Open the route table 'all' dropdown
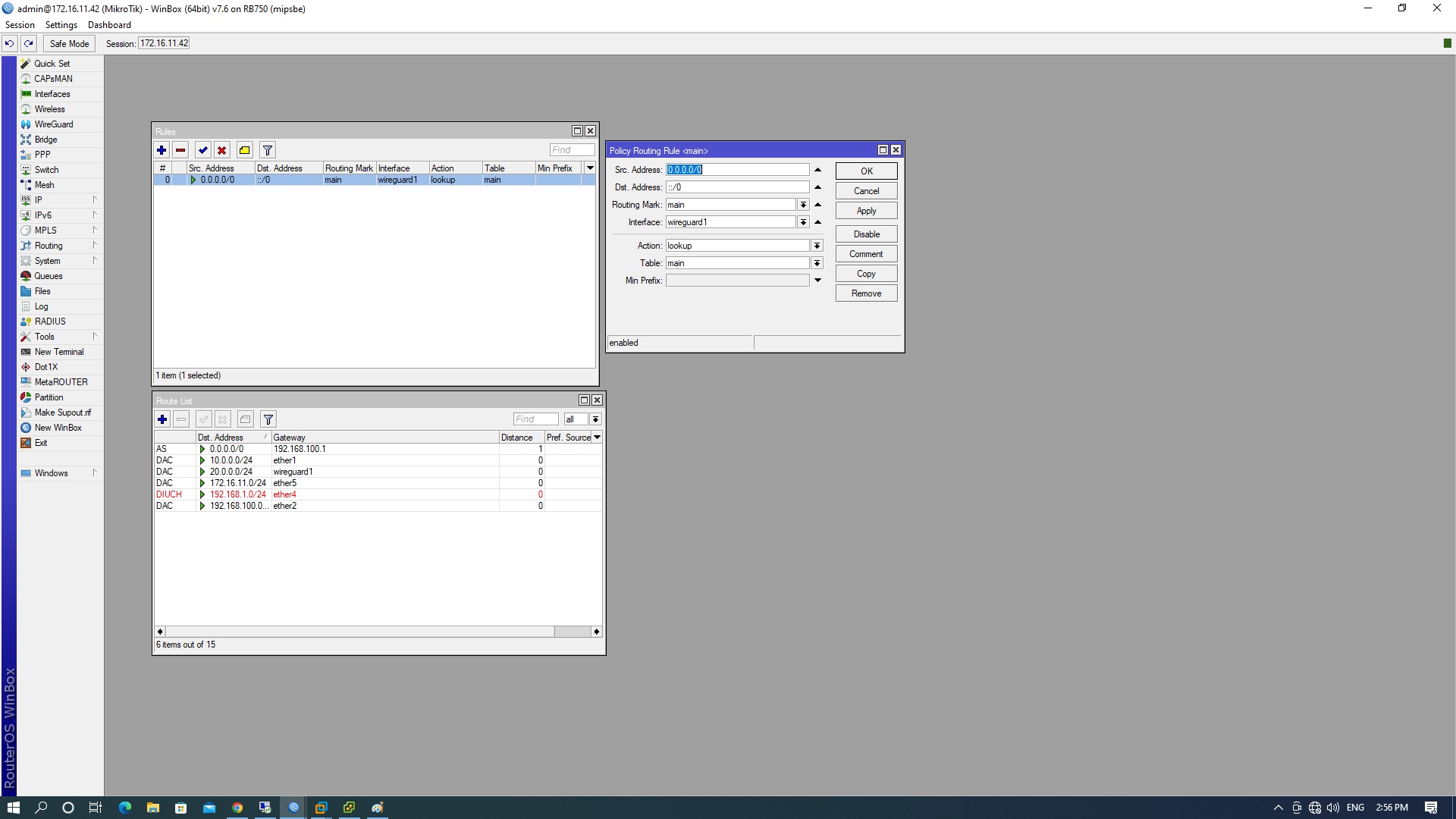 [x=595, y=419]
